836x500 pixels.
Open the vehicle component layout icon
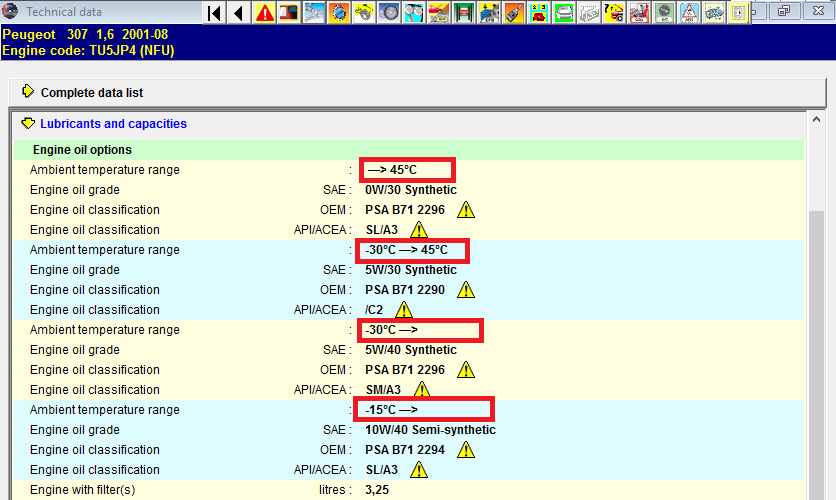[714, 12]
